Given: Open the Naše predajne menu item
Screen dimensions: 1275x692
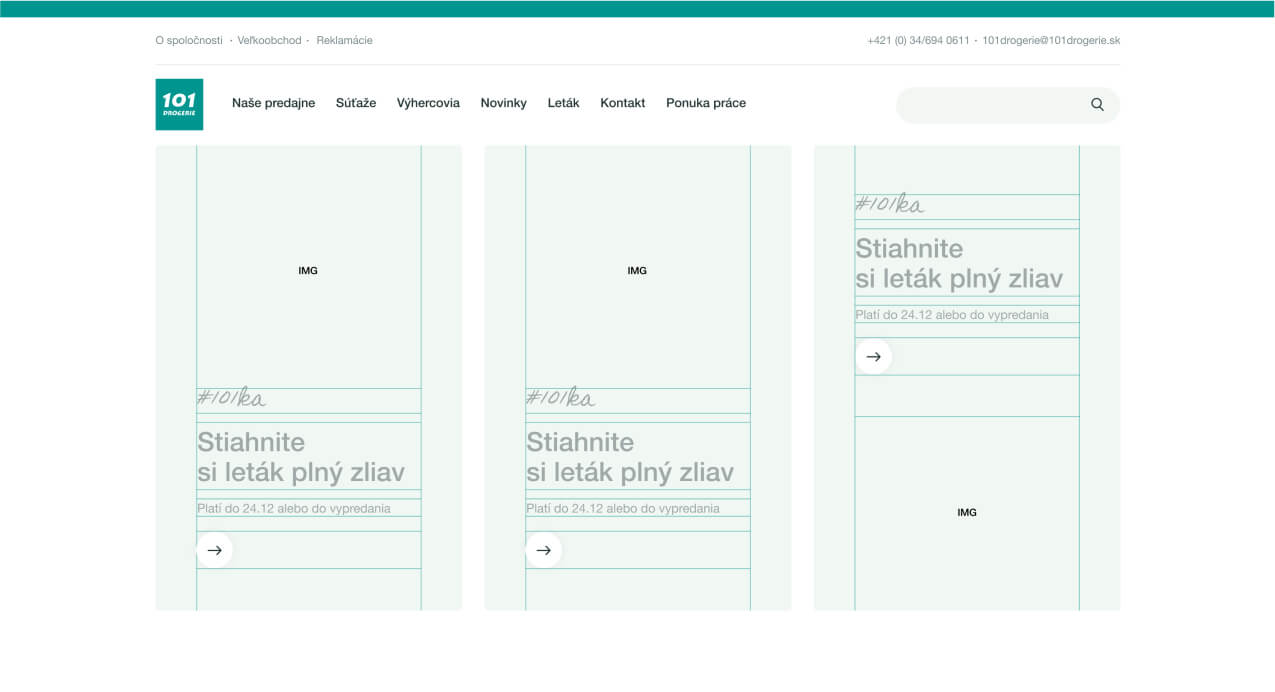Looking at the screenshot, I should [x=273, y=103].
